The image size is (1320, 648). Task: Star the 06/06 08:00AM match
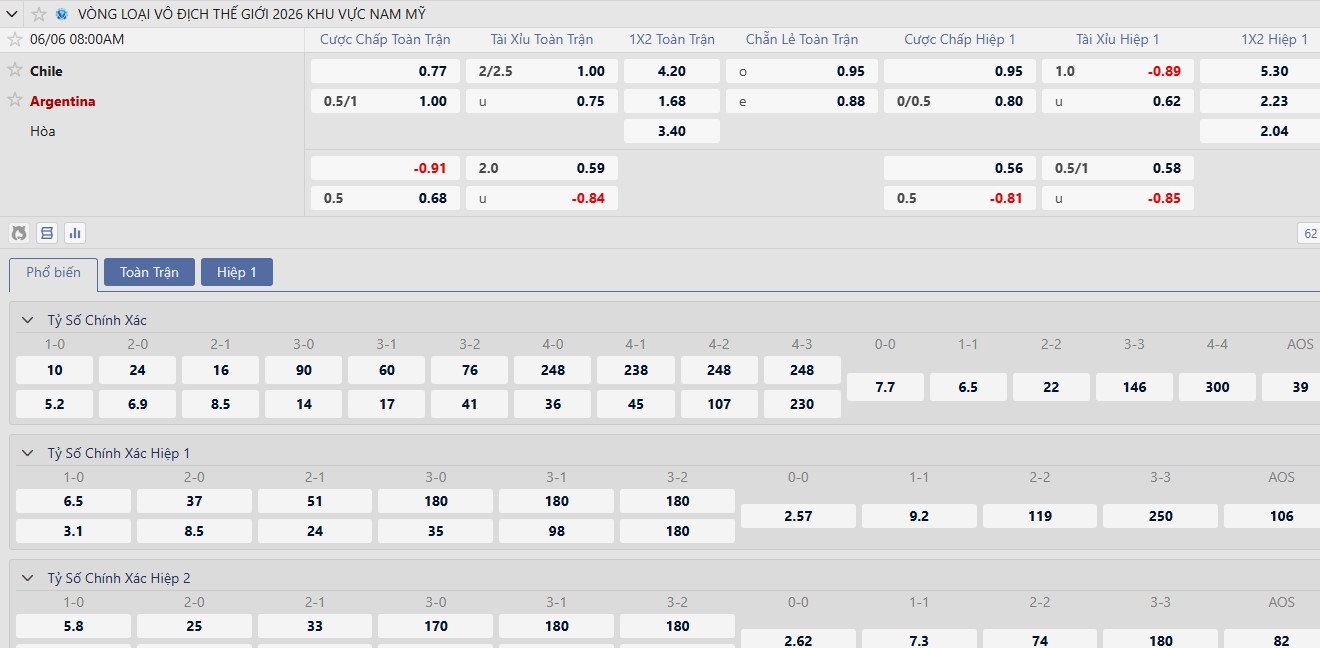click(x=15, y=39)
